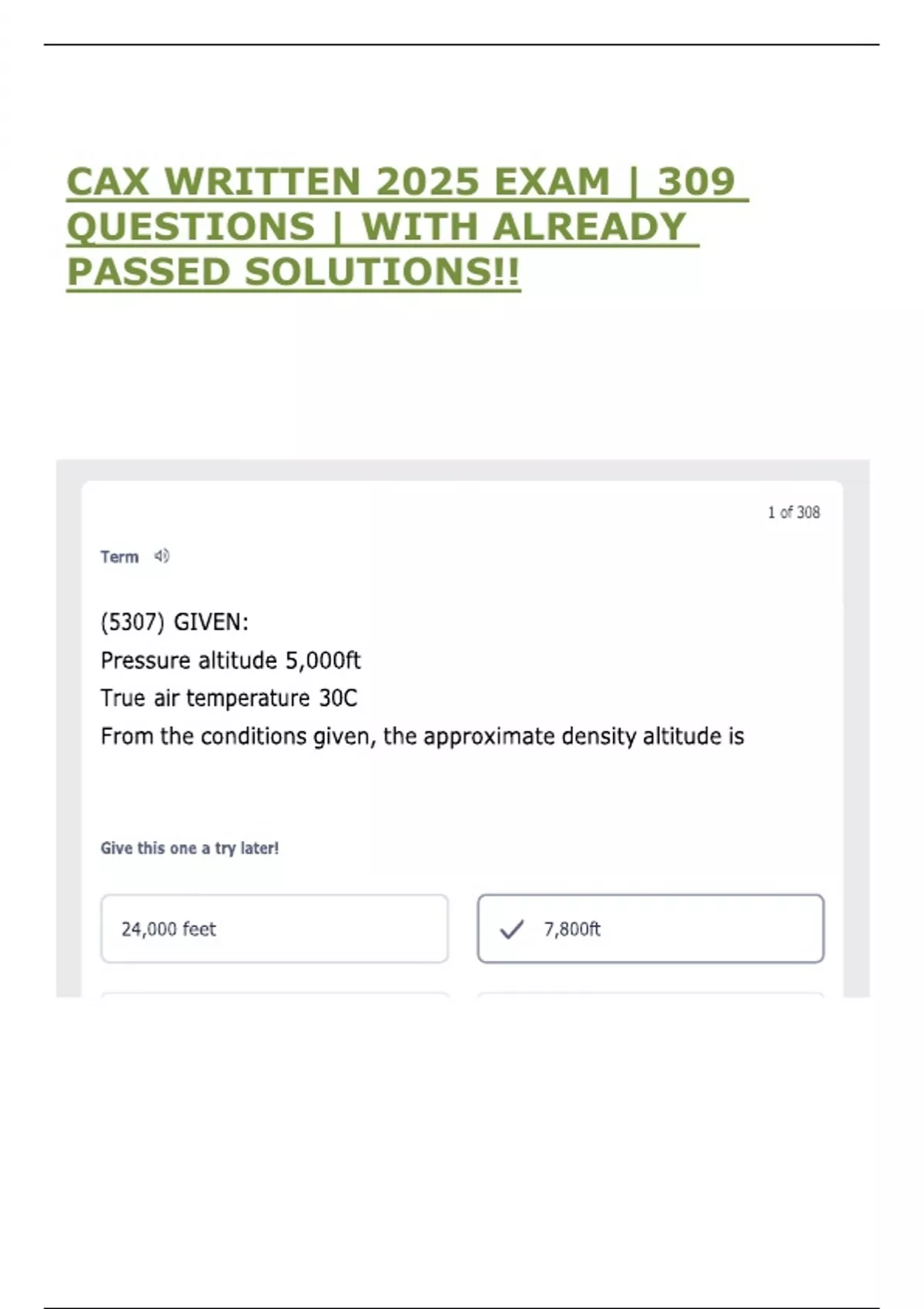Image resolution: width=924 pixels, height=1309 pixels.
Task: Click the word "2025" in the title
Action: click(427, 182)
